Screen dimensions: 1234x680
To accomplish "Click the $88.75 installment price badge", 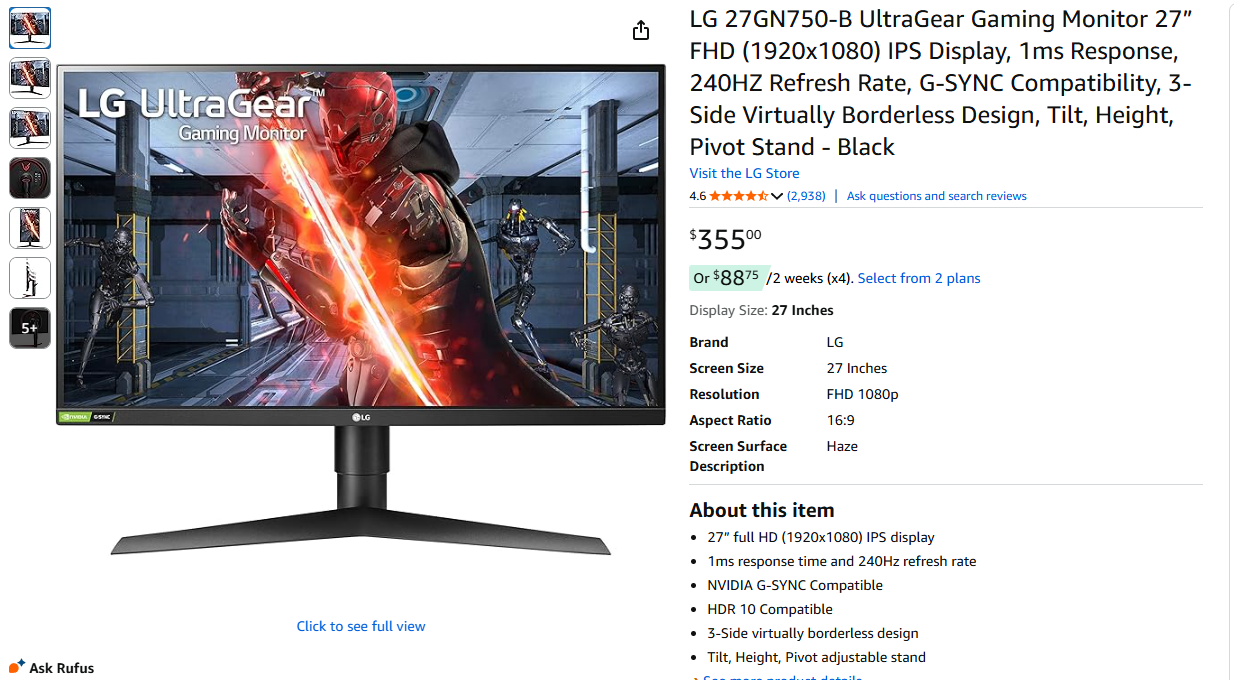I will tap(726, 278).
